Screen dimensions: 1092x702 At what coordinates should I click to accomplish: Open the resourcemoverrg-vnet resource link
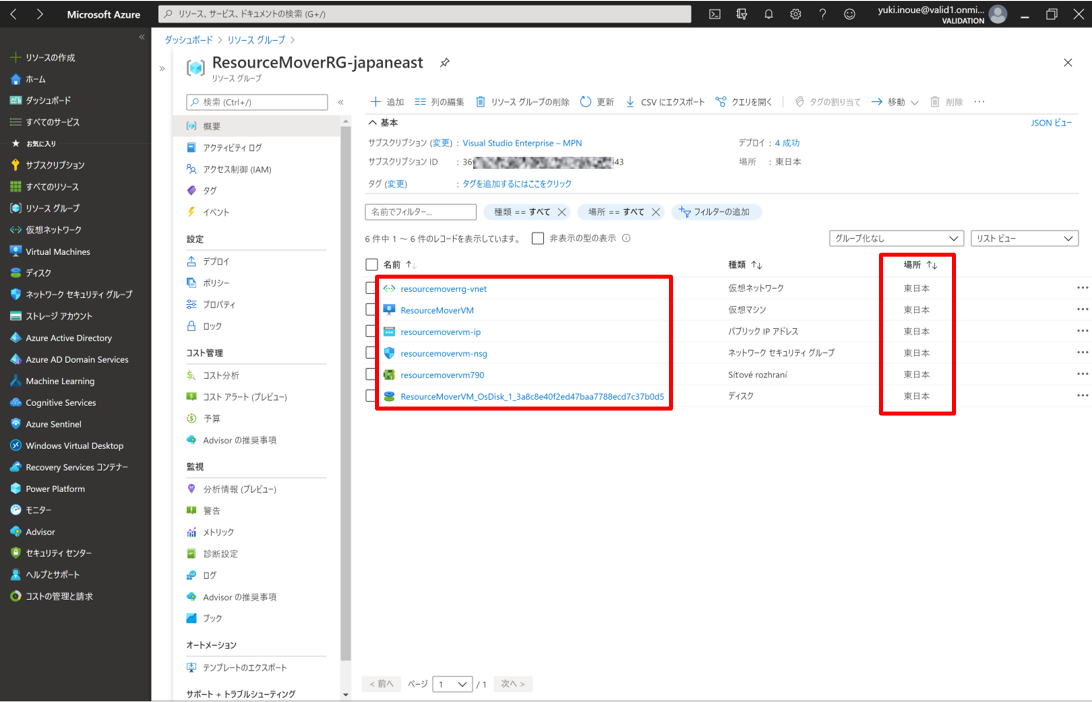[444, 288]
